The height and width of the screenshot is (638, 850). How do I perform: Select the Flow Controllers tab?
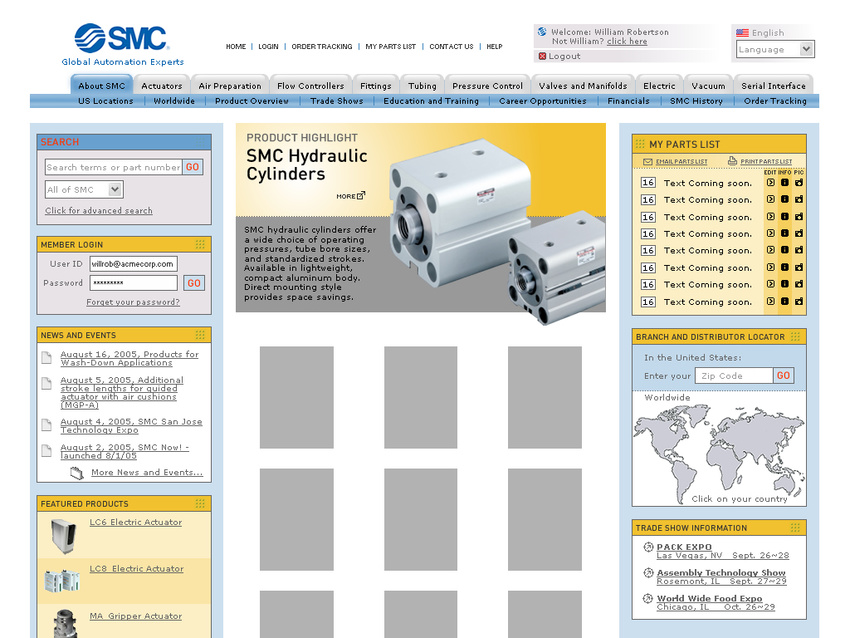pyautogui.click(x=311, y=86)
